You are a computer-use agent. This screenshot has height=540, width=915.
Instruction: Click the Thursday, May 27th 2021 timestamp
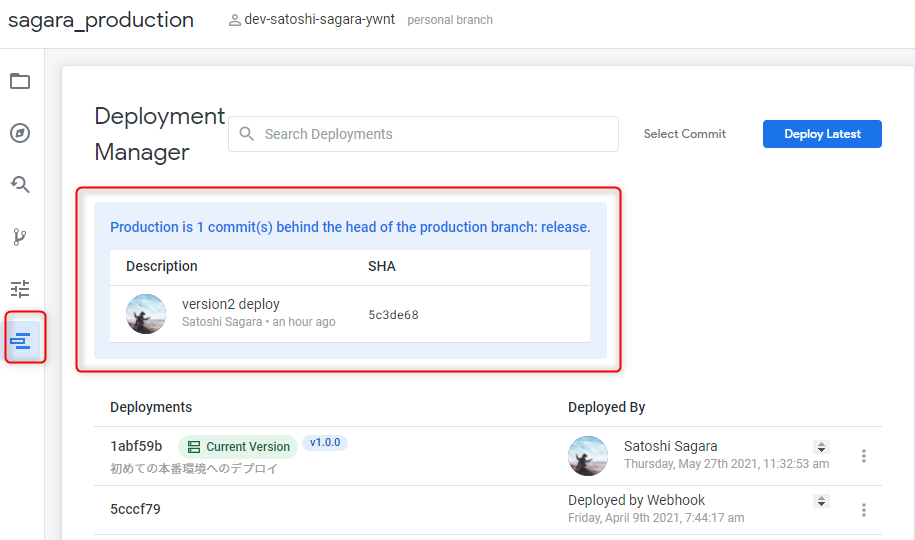point(727,464)
